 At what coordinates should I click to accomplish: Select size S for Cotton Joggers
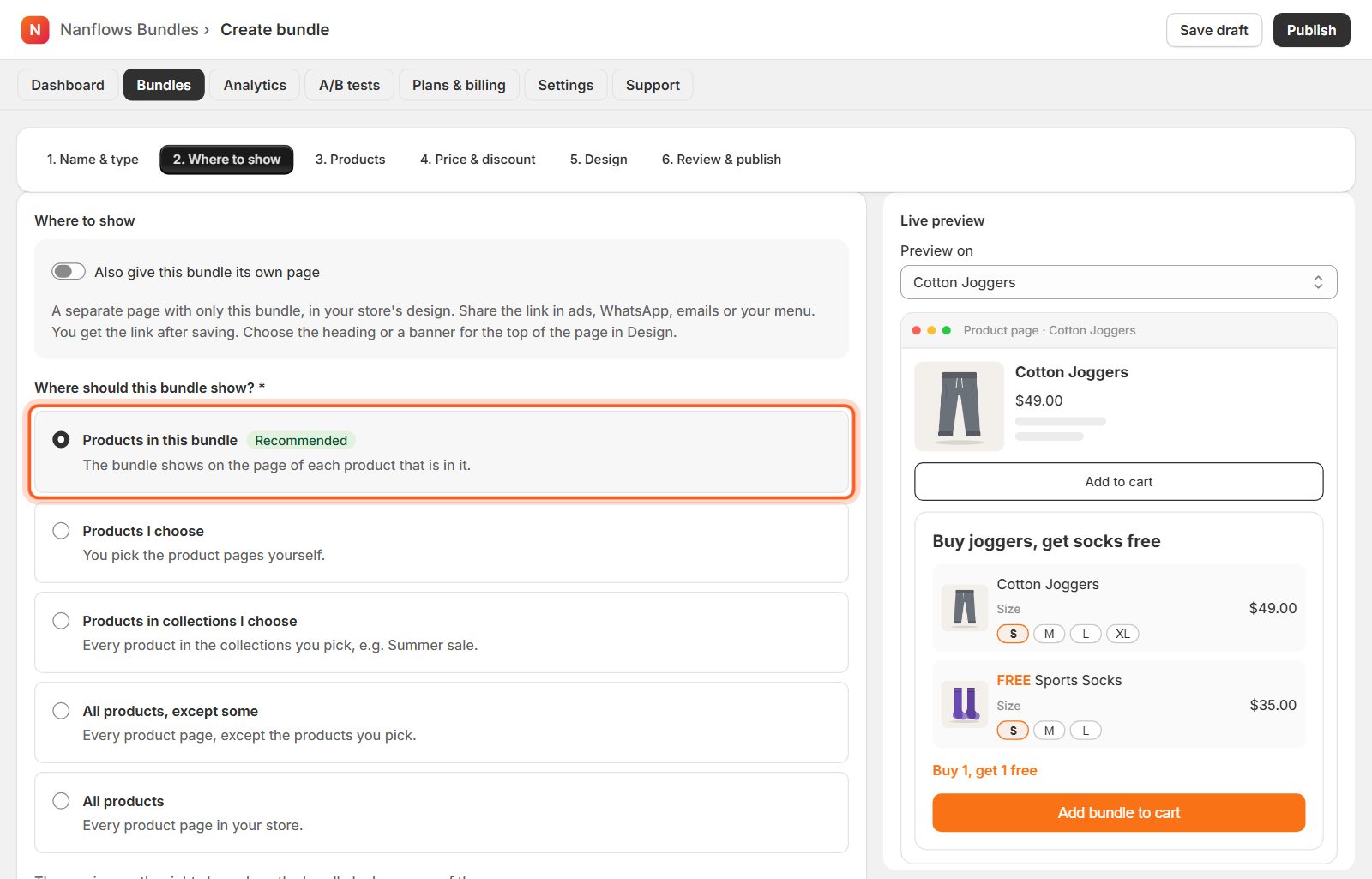point(1013,634)
